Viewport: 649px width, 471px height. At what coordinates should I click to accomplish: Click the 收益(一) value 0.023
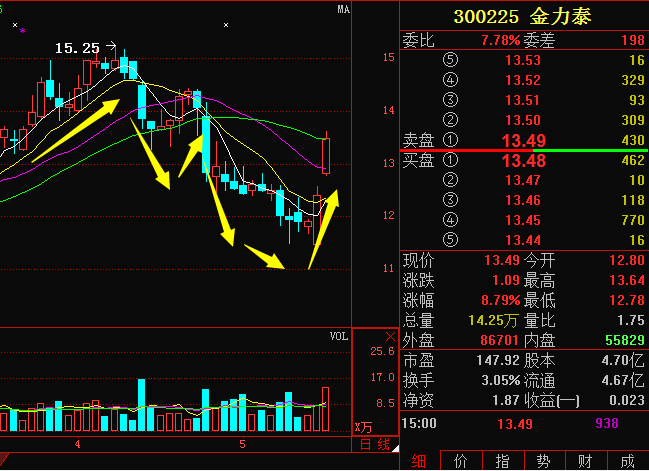627,400
